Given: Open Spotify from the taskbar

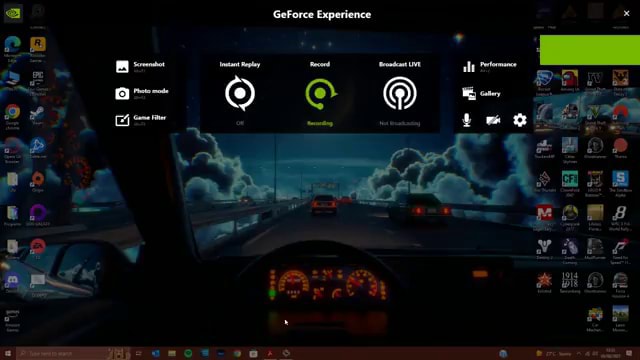Looking at the screenshot, I should click(188, 353).
